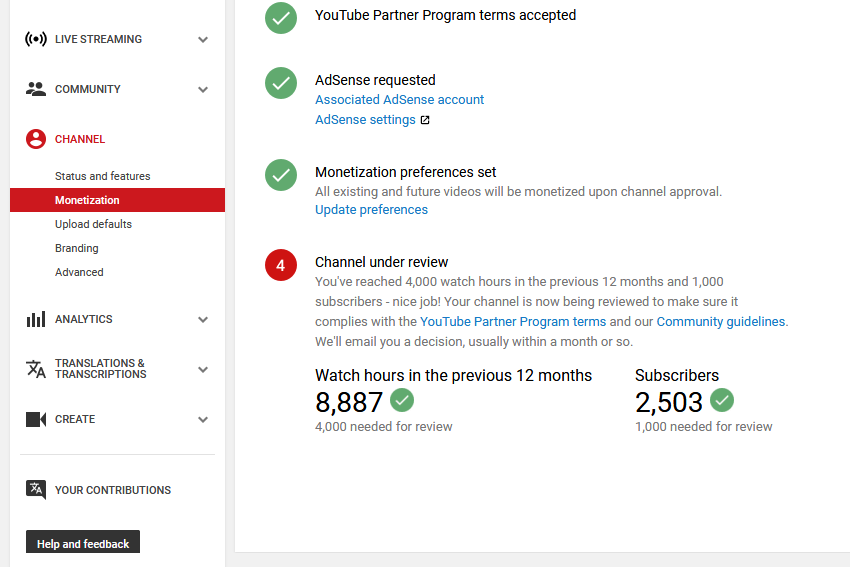Open AdSense settings link
The width and height of the screenshot is (850, 567).
point(365,120)
